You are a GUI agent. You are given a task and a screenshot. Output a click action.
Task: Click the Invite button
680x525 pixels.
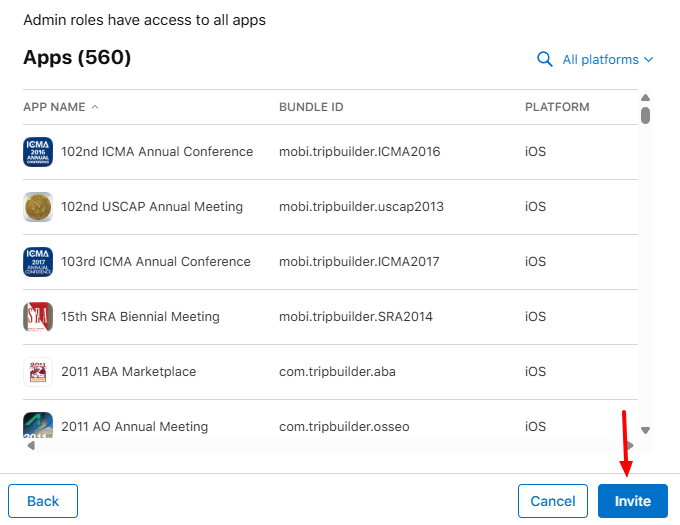pyautogui.click(x=633, y=501)
